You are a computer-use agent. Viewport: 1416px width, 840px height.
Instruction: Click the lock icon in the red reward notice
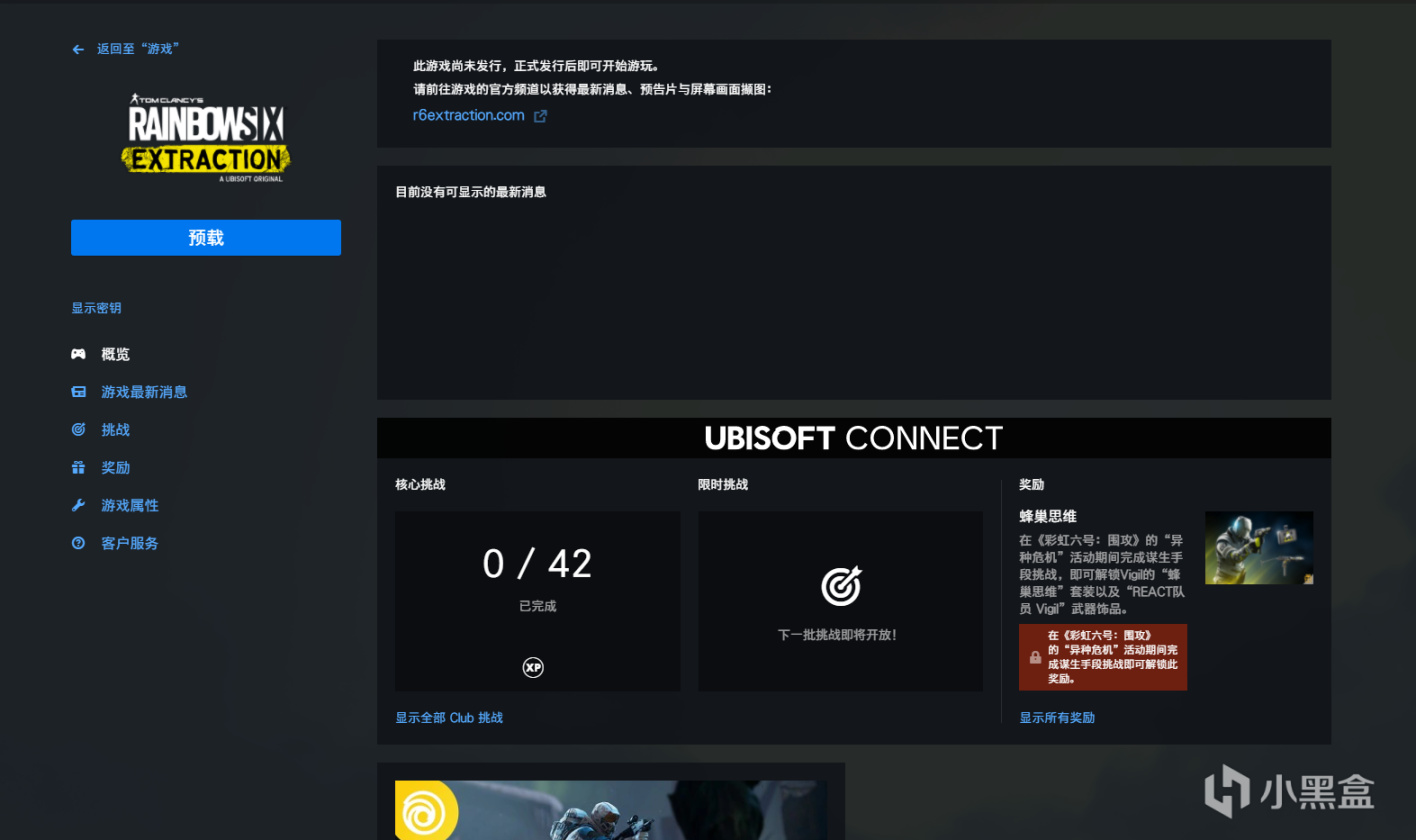[x=1036, y=657]
